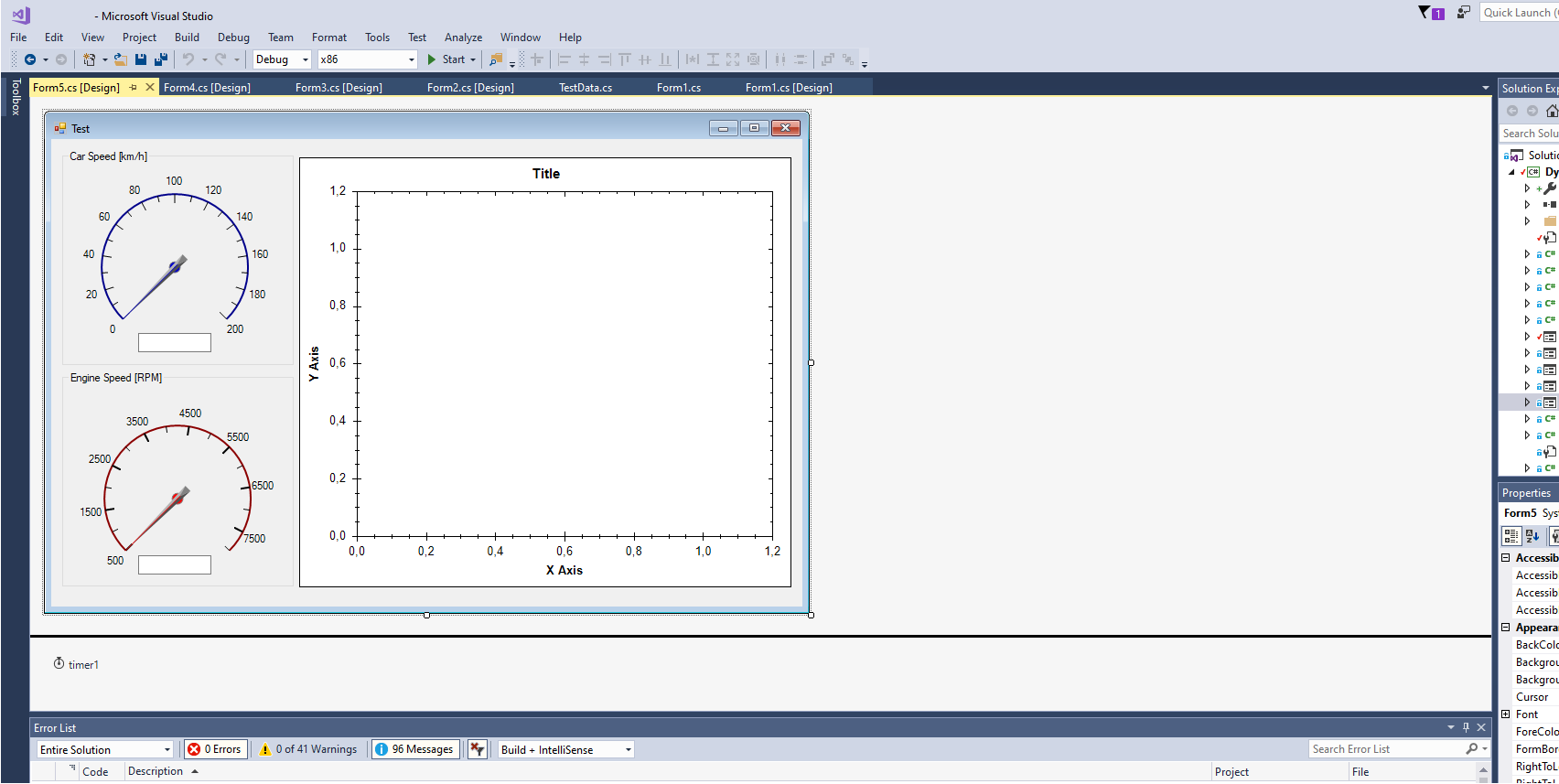Click the Search Error List field

tap(1386, 749)
